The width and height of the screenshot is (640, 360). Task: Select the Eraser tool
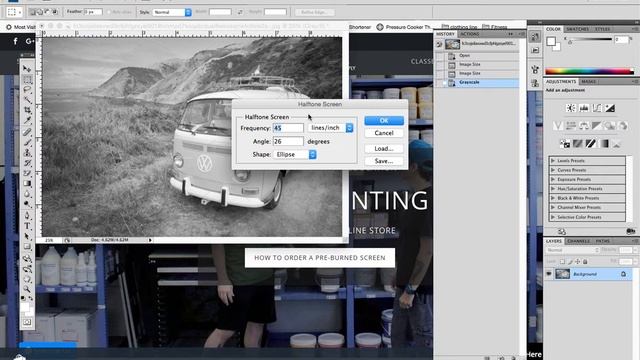pyautogui.click(x=27, y=173)
